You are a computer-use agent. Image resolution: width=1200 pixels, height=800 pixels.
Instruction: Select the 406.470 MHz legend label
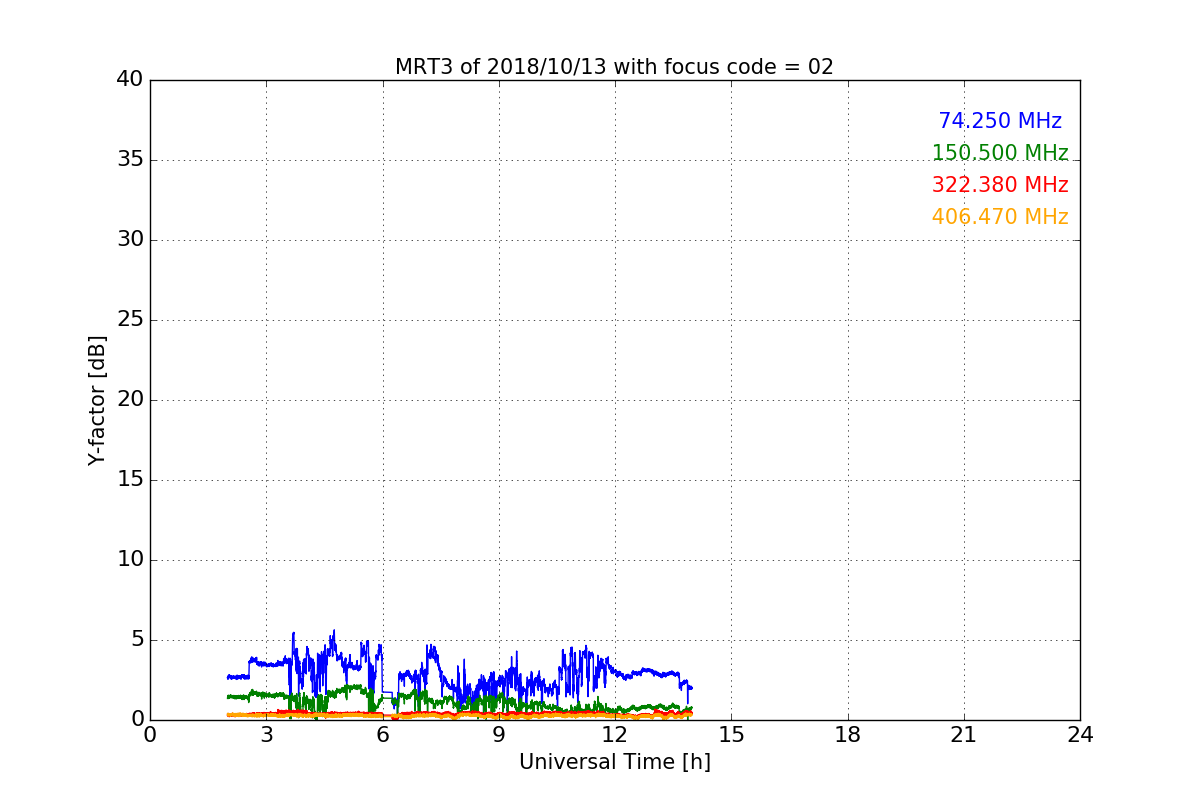tap(1000, 217)
